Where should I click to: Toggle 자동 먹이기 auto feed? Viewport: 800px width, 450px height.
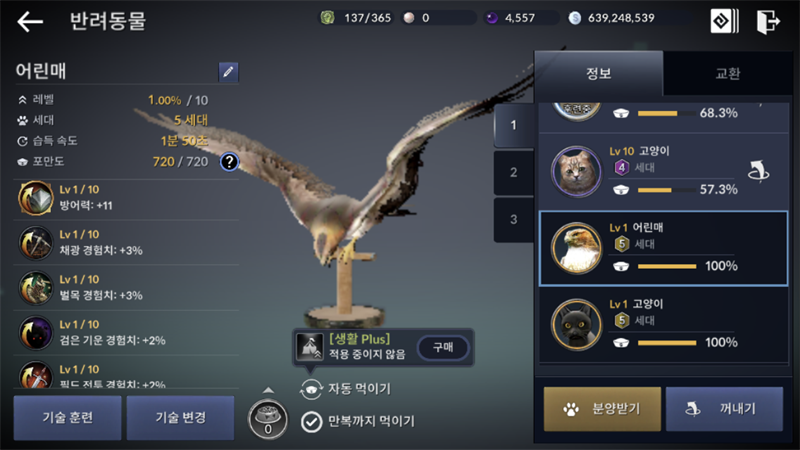311,389
